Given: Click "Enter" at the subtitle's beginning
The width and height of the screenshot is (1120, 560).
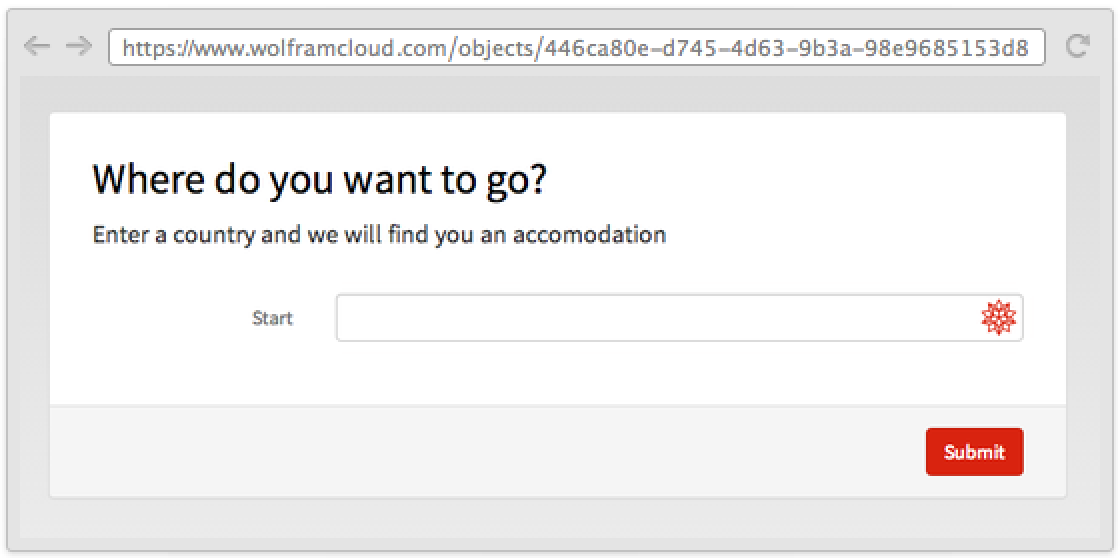Looking at the screenshot, I should coord(120,235).
